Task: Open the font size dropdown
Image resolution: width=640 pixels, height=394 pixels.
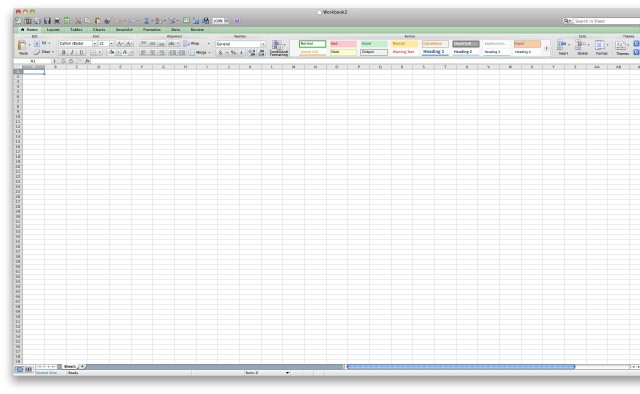Action: click(111, 43)
